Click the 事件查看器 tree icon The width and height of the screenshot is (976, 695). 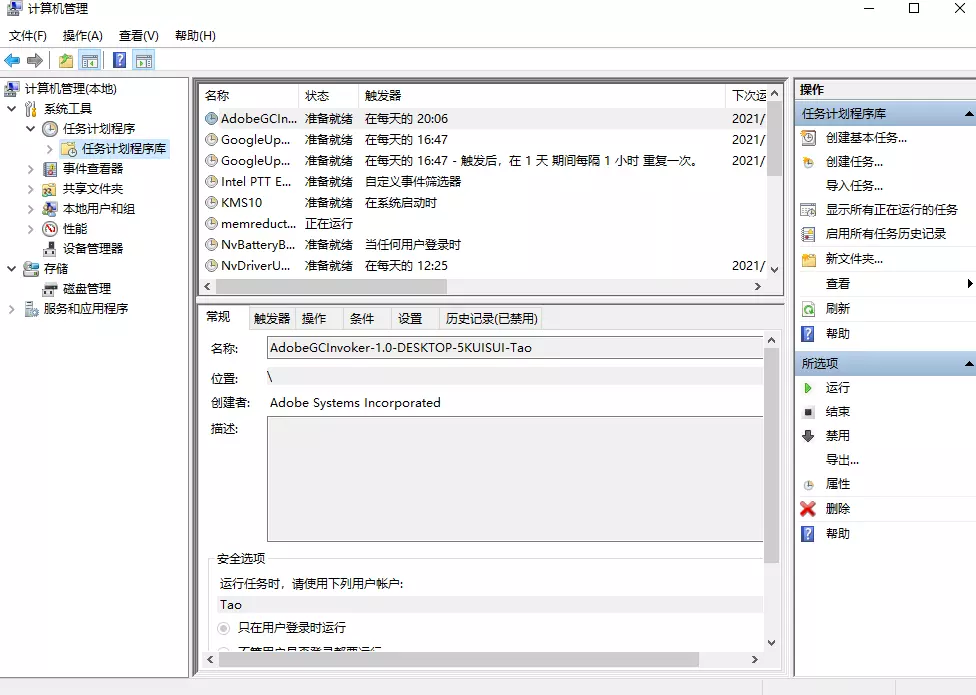tap(50, 169)
